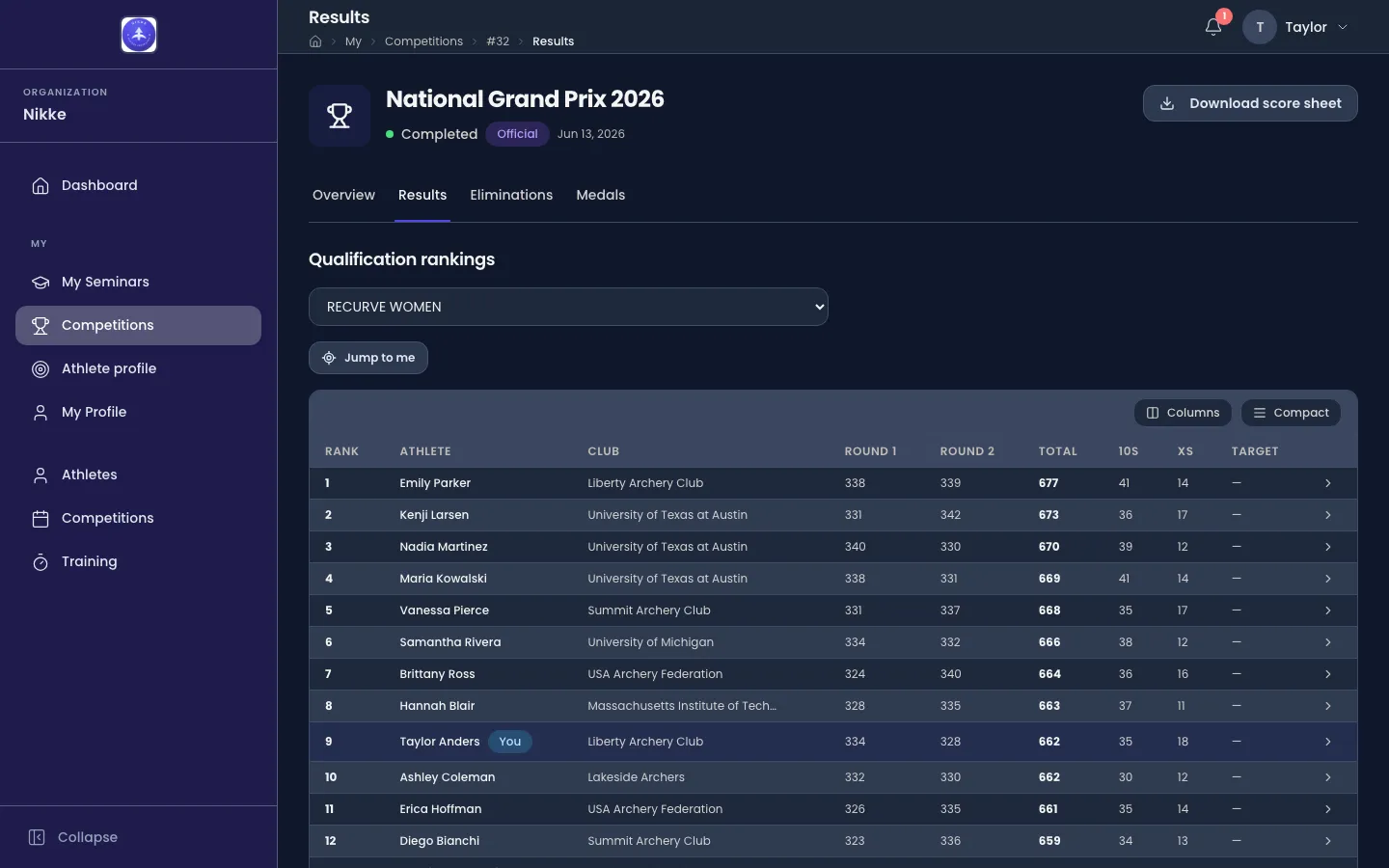Screen dimensions: 1389x868
Task: Open notifications bell icon
Action: pyautogui.click(x=1213, y=27)
